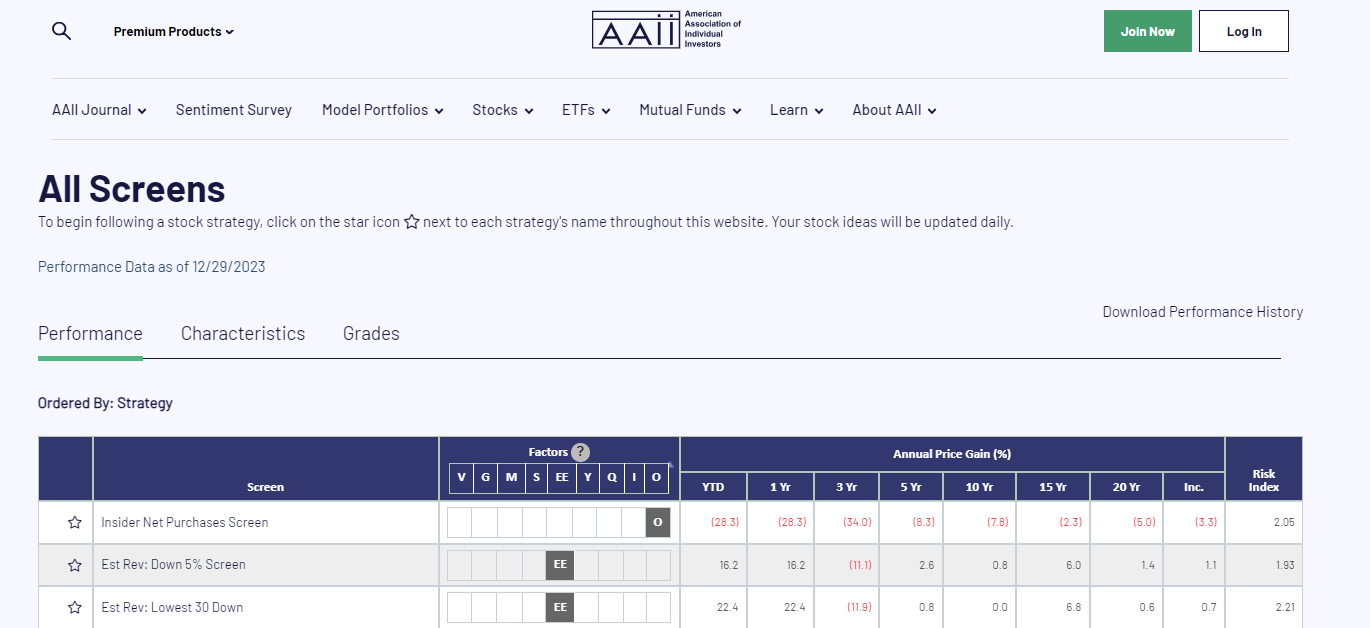The height and width of the screenshot is (628, 1370).
Task: Star the Insider Net Purchases Screen
Action: coord(74,522)
